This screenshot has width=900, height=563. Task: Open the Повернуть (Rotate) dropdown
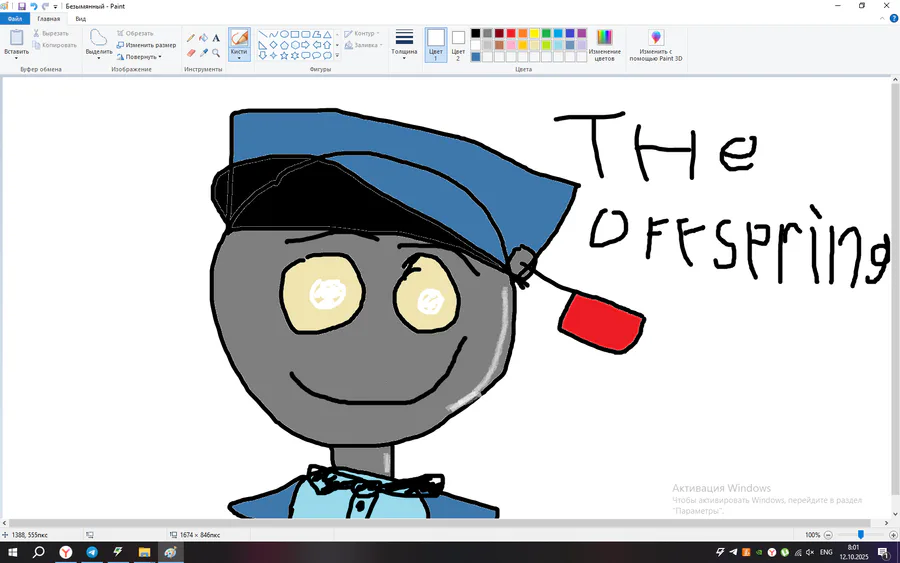[x=140, y=57]
